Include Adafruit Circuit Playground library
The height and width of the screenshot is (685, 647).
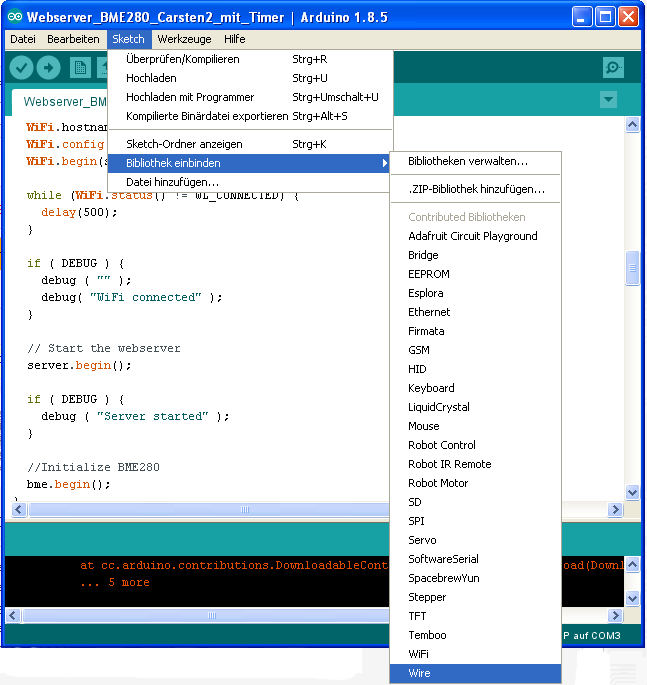475,236
